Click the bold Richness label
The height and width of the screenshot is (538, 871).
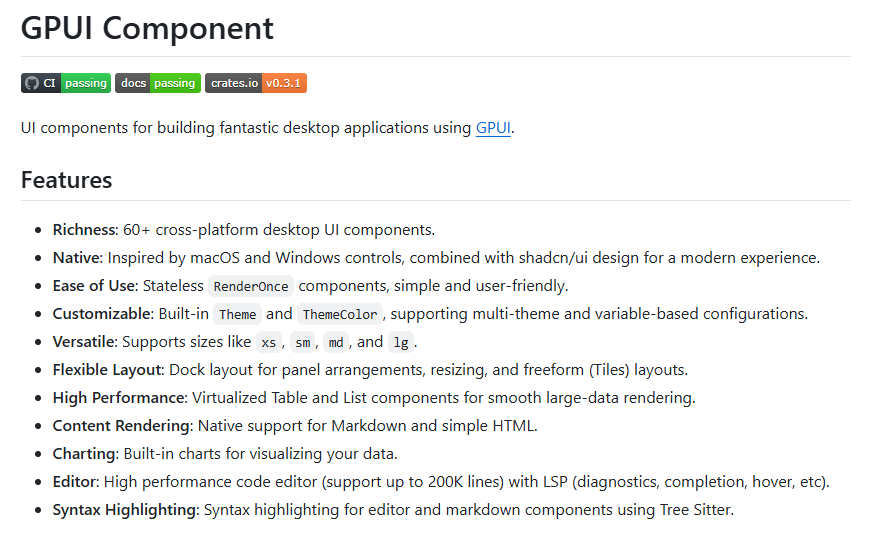[x=86, y=230]
